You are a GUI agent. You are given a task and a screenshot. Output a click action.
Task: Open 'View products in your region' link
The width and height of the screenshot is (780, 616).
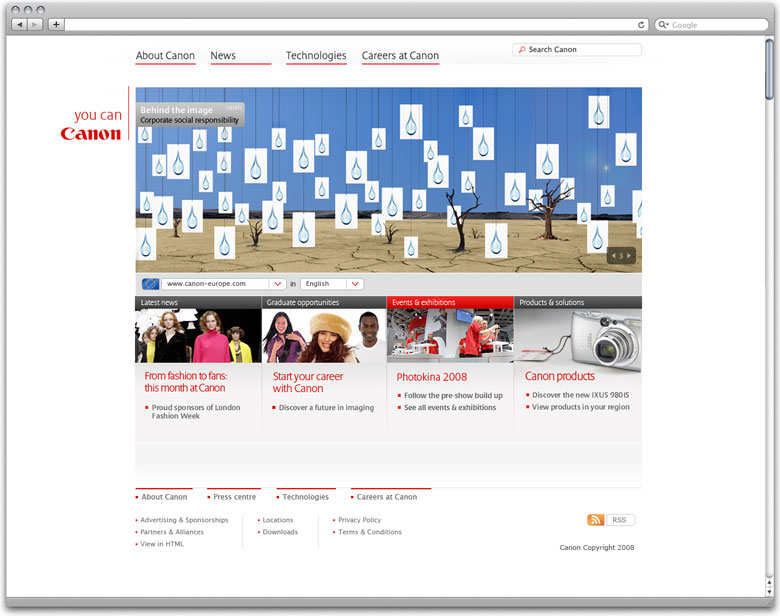pyautogui.click(x=581, y=407)
